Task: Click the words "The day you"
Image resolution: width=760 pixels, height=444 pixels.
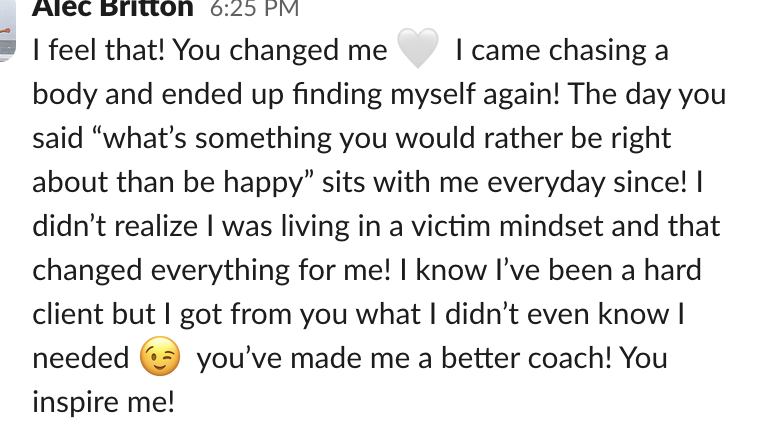Action: pos(647,94)
